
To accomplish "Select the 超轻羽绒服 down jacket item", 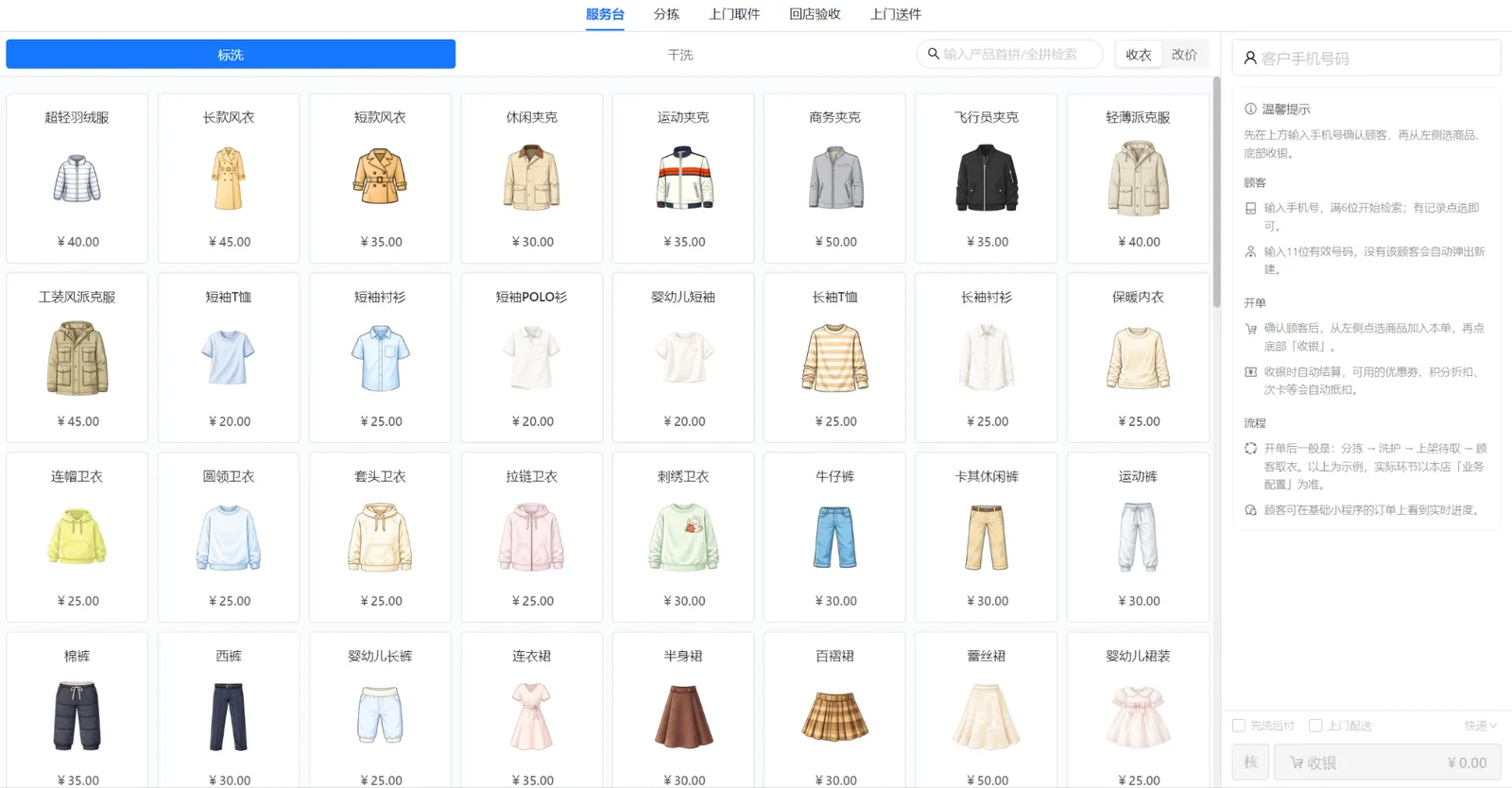I will [x=77, y=178].
